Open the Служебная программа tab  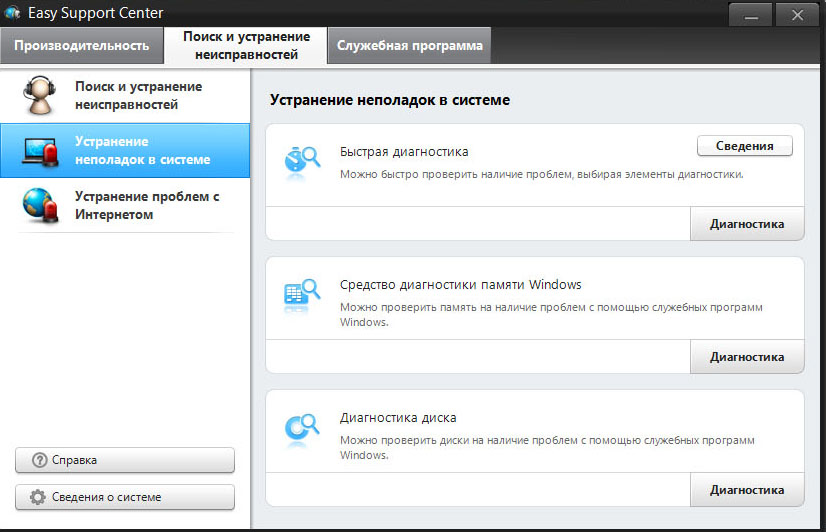pos(409,45)
